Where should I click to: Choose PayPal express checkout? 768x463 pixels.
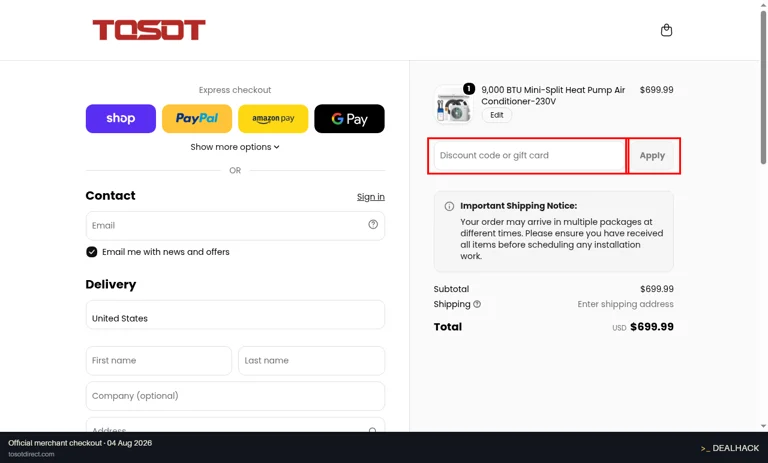click(197, 119)
